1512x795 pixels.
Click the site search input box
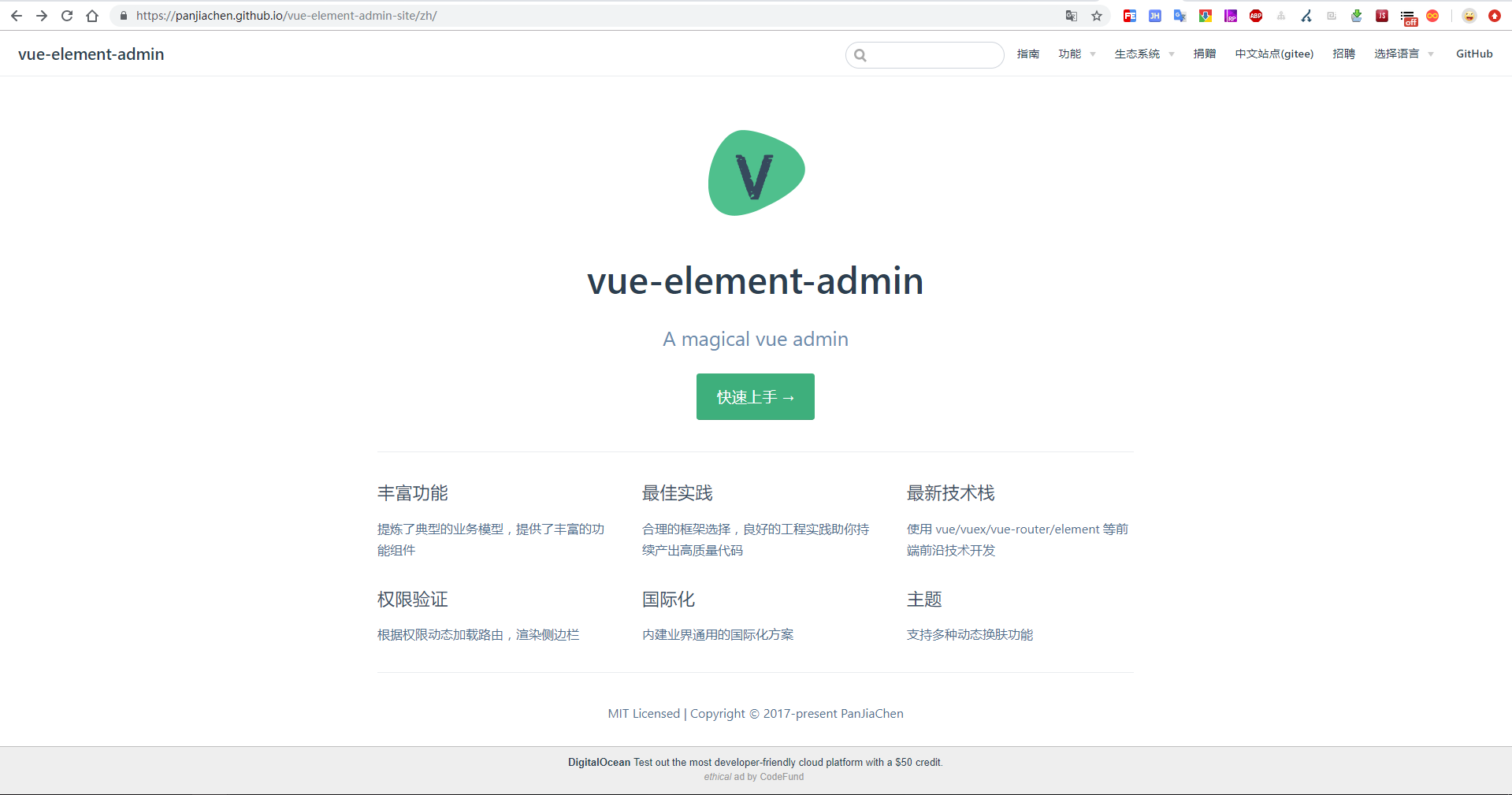(925, 55)
